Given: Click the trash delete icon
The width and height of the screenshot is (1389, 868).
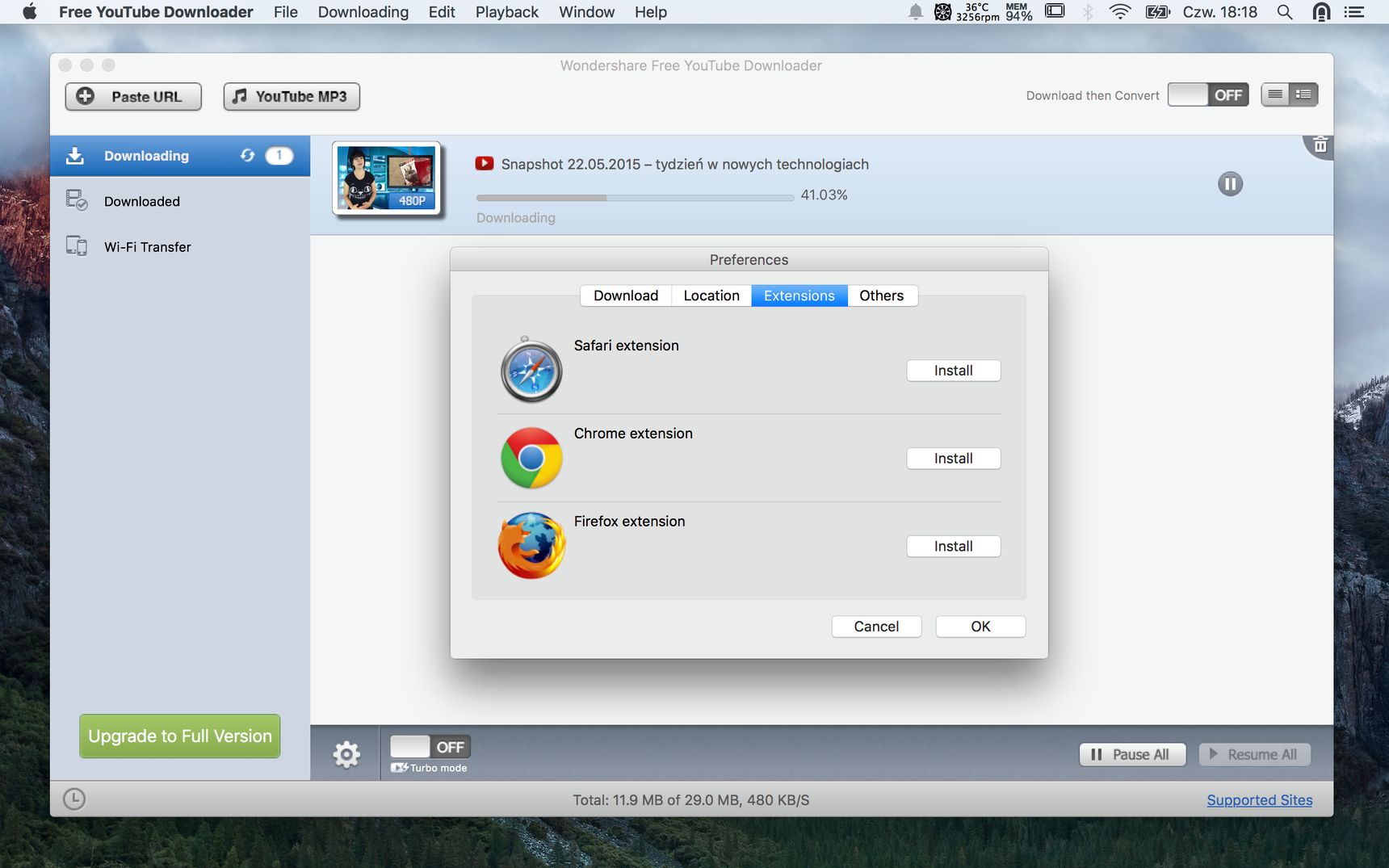Looking at the screenshot, I should [1320, 145].
